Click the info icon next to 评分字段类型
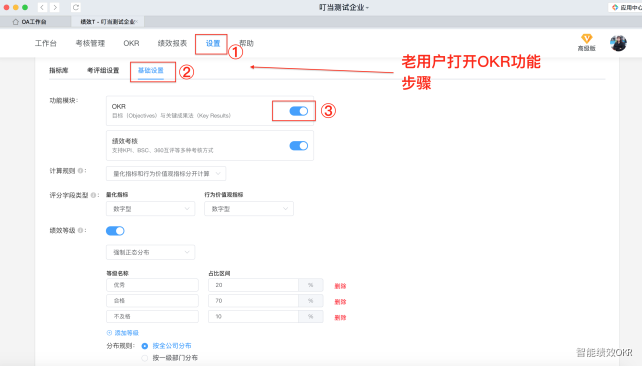 point(93,195)
